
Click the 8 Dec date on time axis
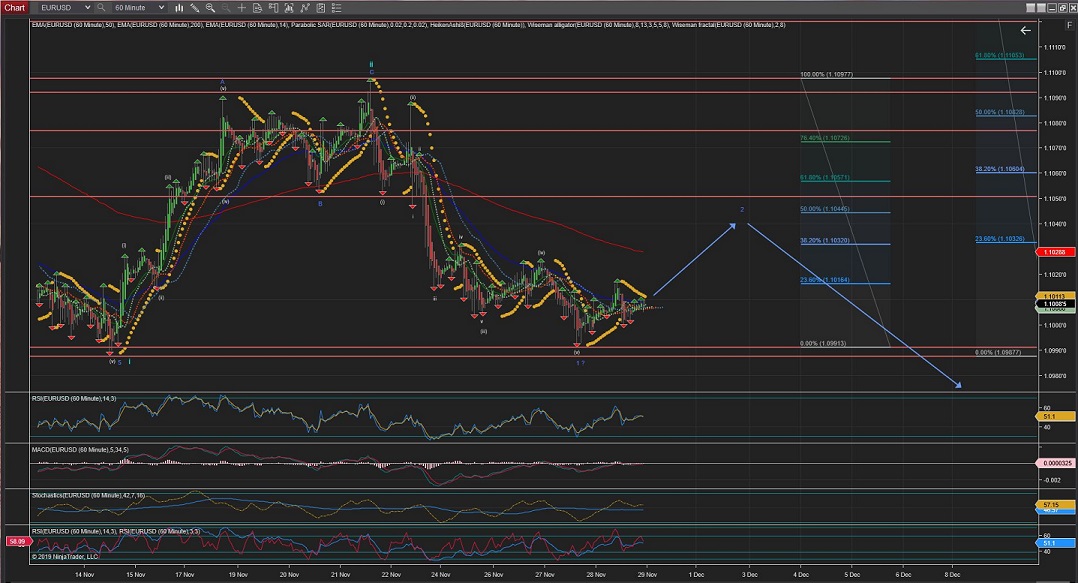(x=952, y=575)
